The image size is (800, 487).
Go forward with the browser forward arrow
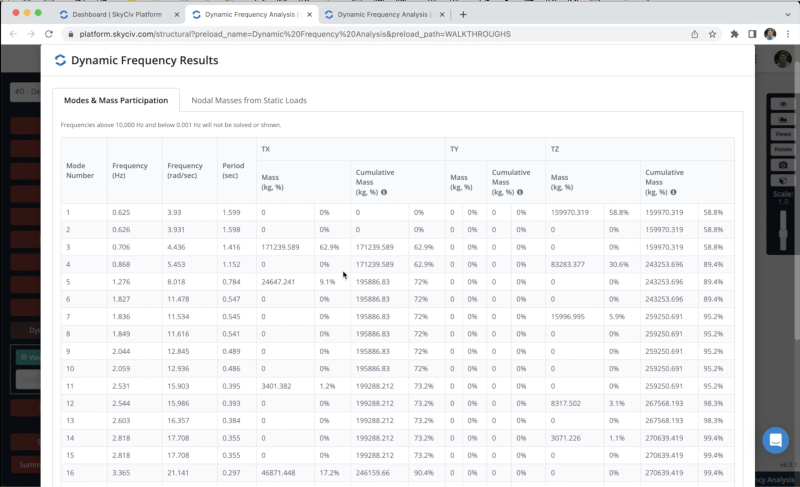(x=31, y=34)
